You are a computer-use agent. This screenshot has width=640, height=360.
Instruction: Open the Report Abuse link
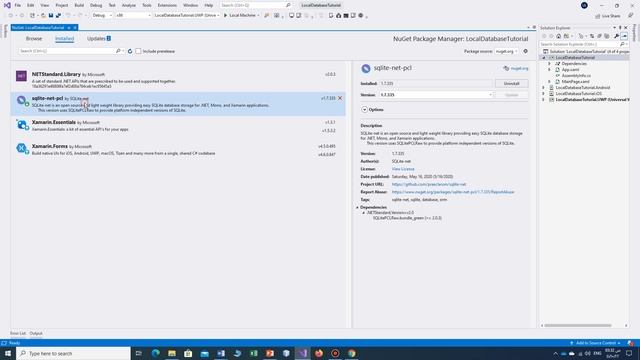[x=453, y=192]
